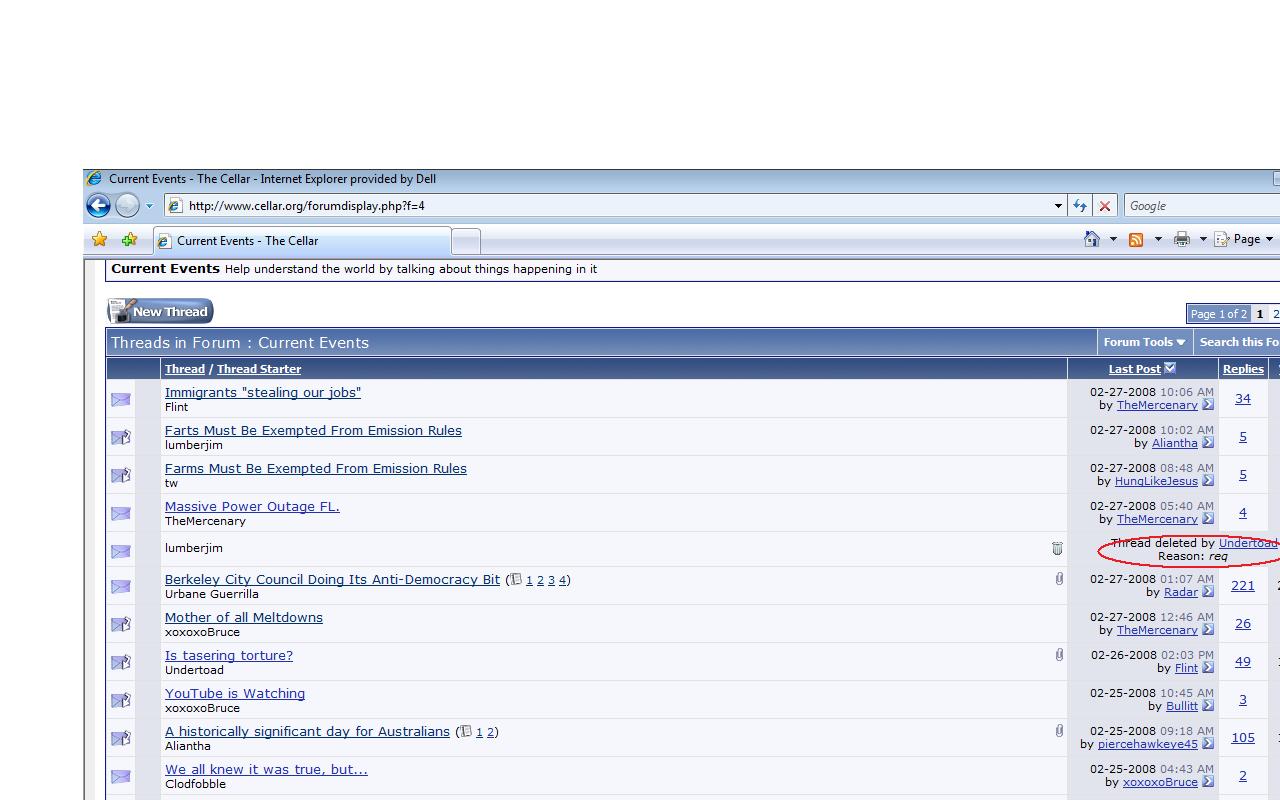Image resolution: width=1280 pixels, height=800 pixels.
Task: Click the Add to Favorites icon
Action: click(x=129, y=240)
